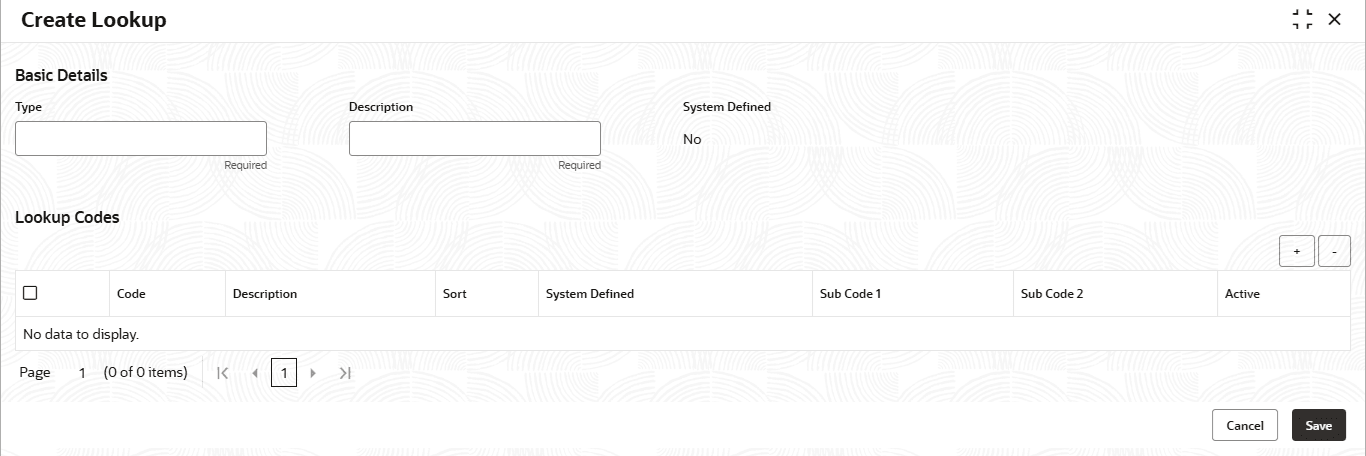The image size is (1366, 456).
Task: Click the Active column header
Action: (x=1242, y=294)
